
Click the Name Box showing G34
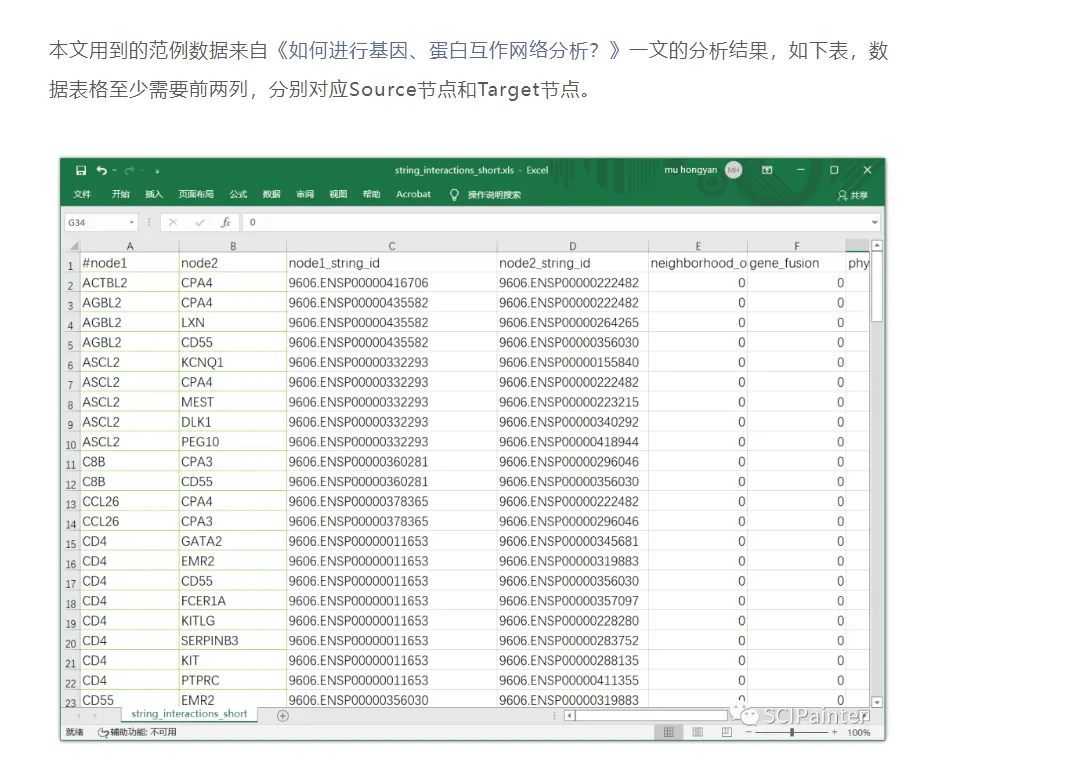coord(94,222)
